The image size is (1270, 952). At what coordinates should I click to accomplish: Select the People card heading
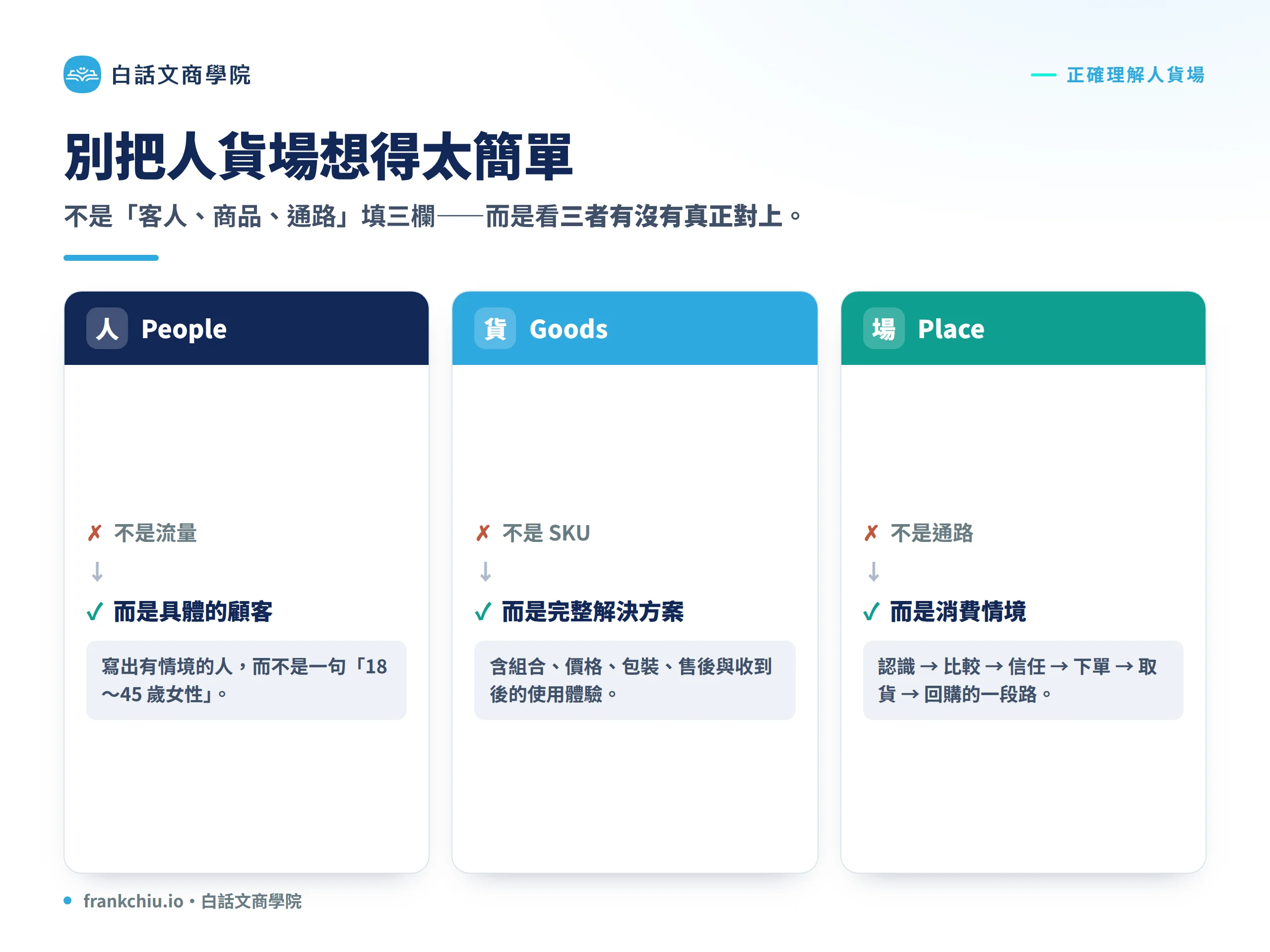point(184,329)
